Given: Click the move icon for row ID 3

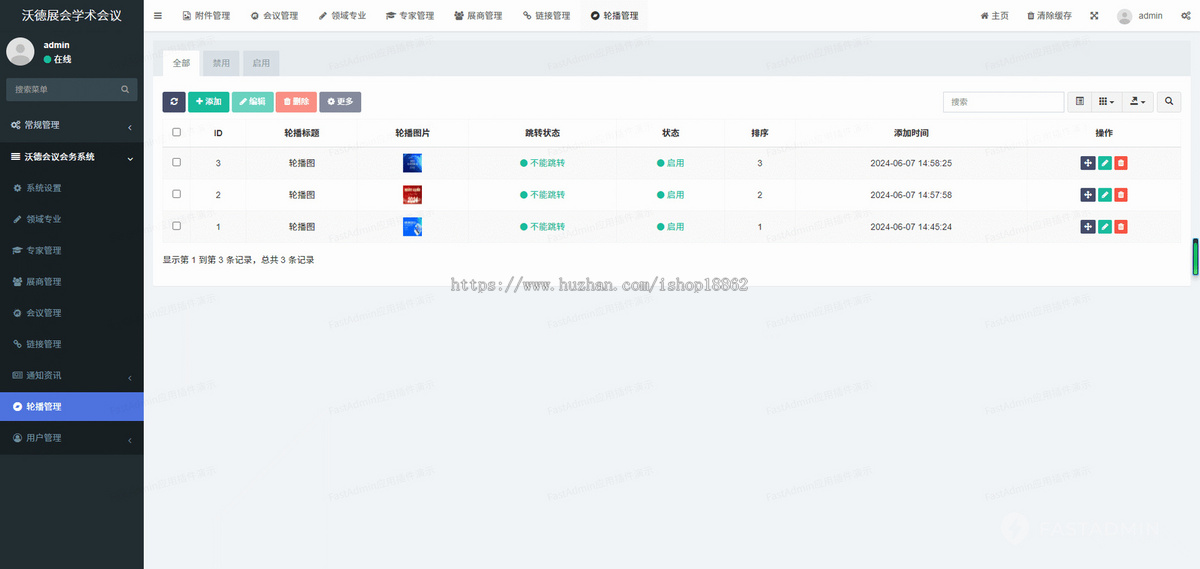Looking at the screenshot, I should (1088, 163).
